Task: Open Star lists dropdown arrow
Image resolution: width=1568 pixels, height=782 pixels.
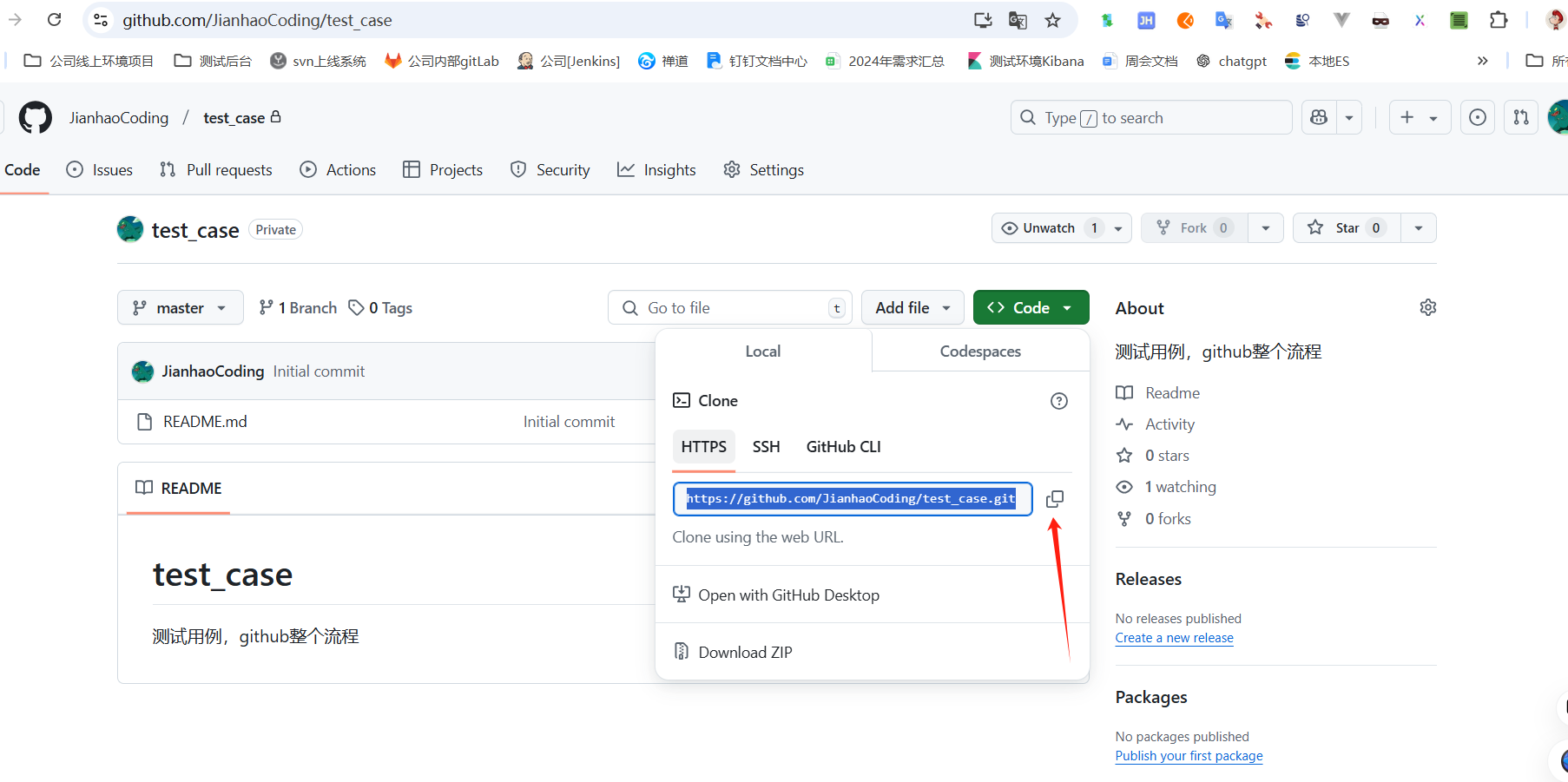Action: 1419,228
